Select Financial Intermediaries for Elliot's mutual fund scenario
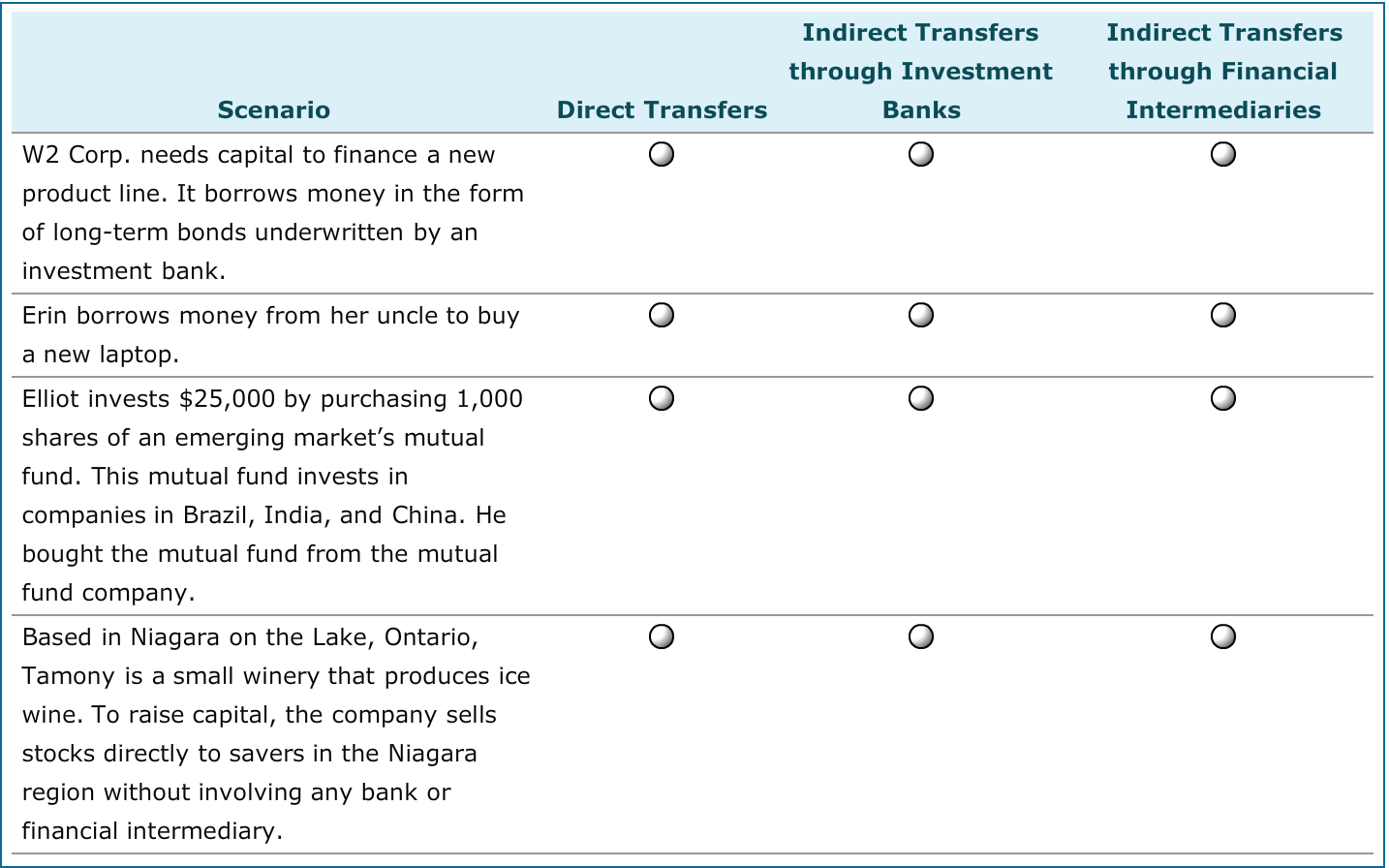The width and height of the screenshot is (1389, 868). 1223,397
